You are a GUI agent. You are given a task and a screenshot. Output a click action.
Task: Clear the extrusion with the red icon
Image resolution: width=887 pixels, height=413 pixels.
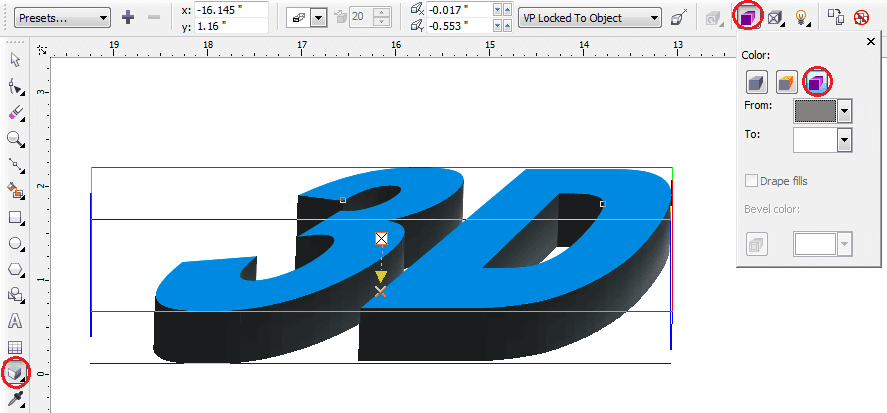(x=862, y=18)
